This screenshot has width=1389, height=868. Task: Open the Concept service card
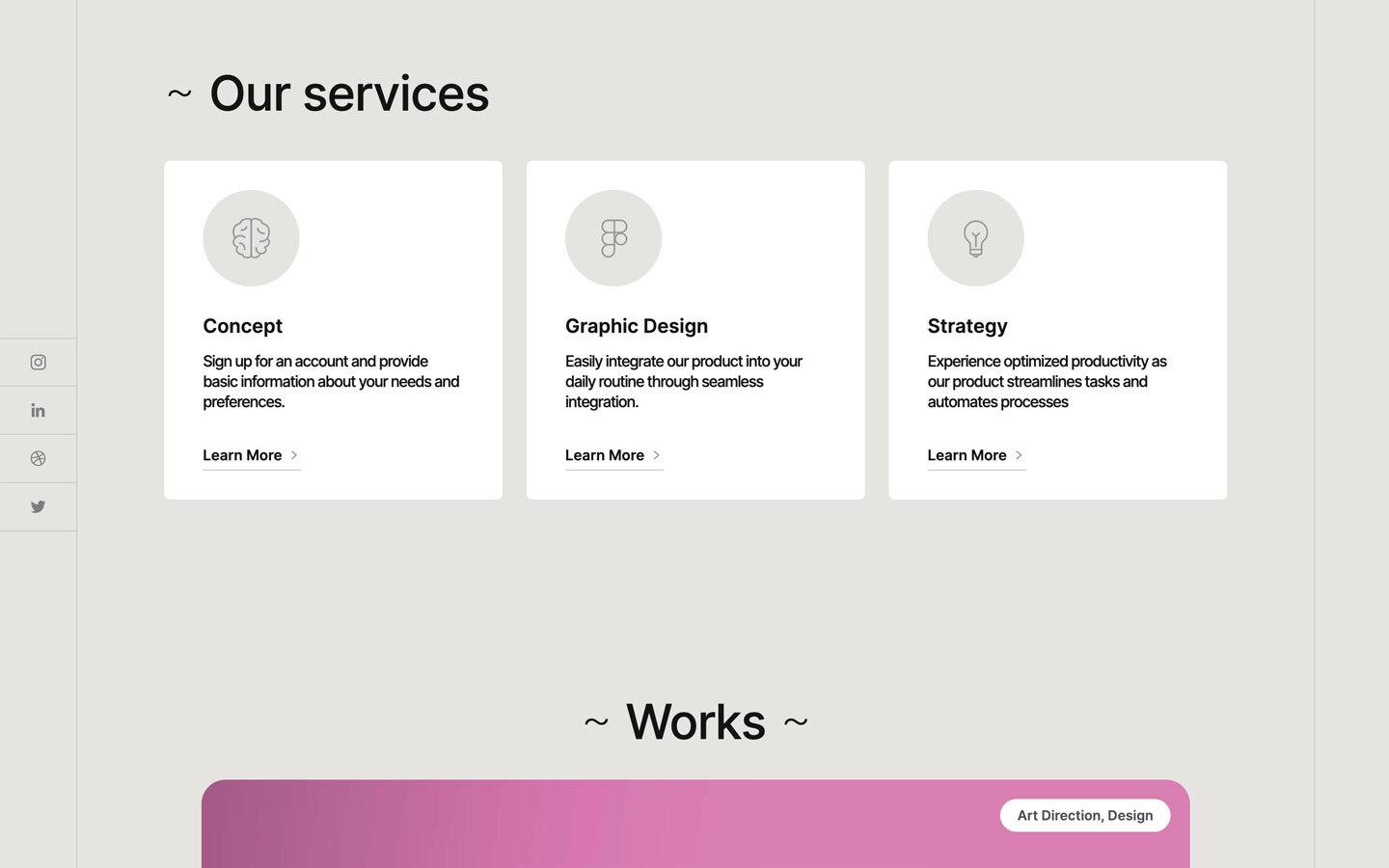point(333,329)
